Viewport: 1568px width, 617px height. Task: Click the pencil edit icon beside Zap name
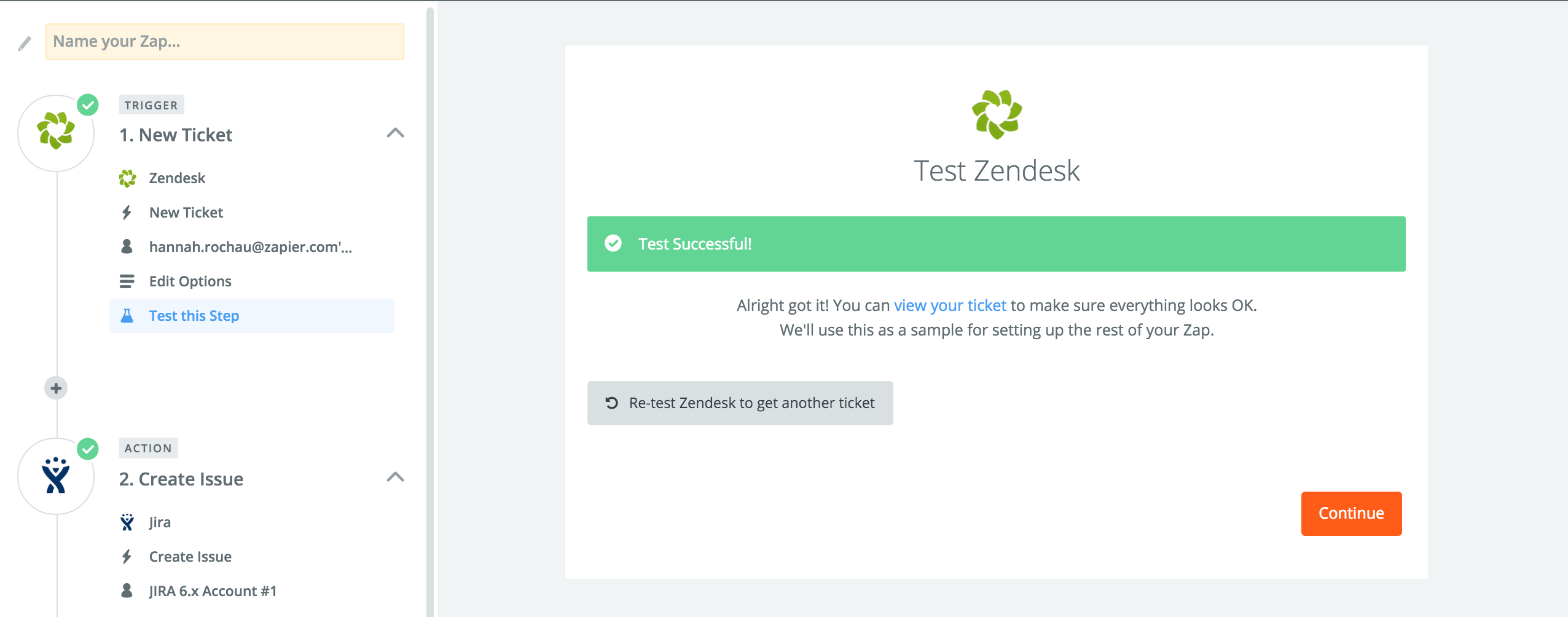[x=25, y=44]
